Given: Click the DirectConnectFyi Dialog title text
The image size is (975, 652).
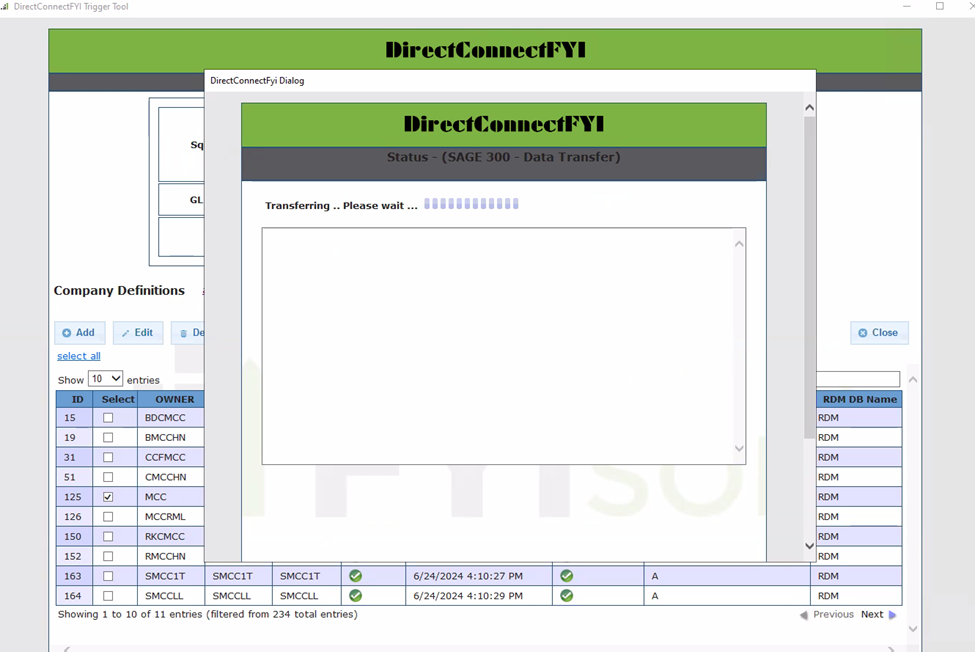Looking at the screenshot, I should (x=257, y=80).
